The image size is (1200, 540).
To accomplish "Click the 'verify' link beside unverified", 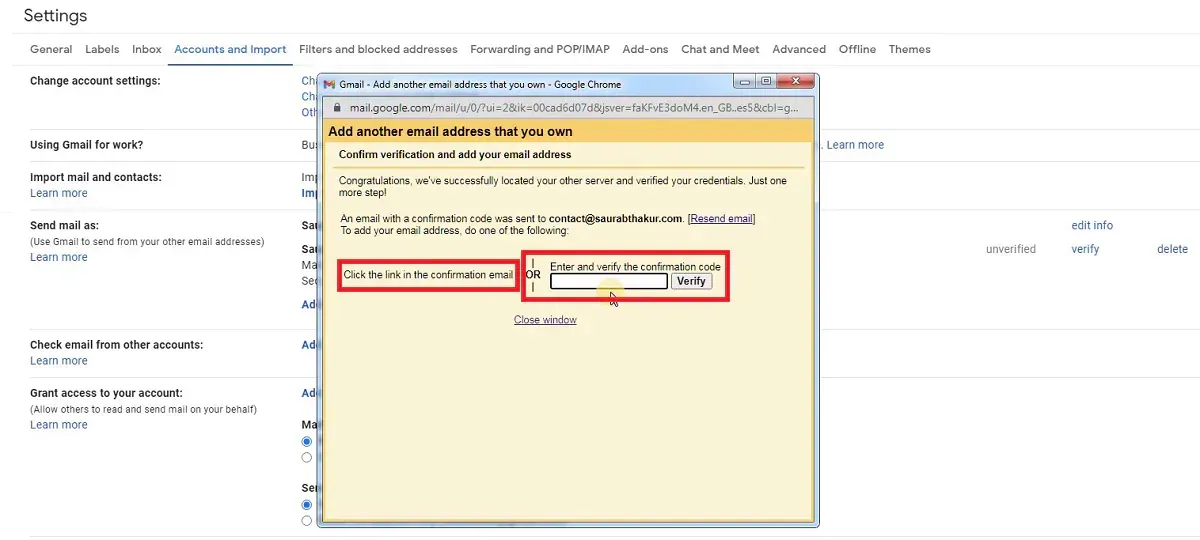I will pyautogui.click(x=1085, y=249).
